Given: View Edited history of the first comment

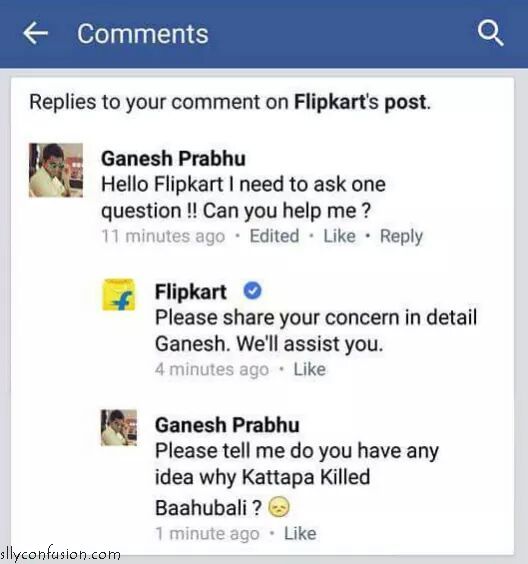Looking at the screenshot, I should 274,236.
